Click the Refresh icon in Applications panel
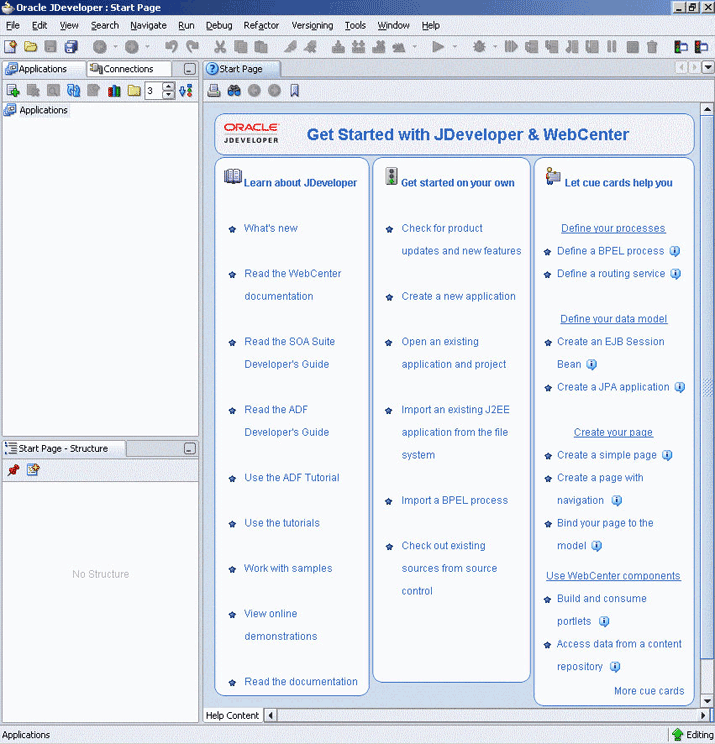The height and width of the screenshot is (744, 715). tap(74, 90)
